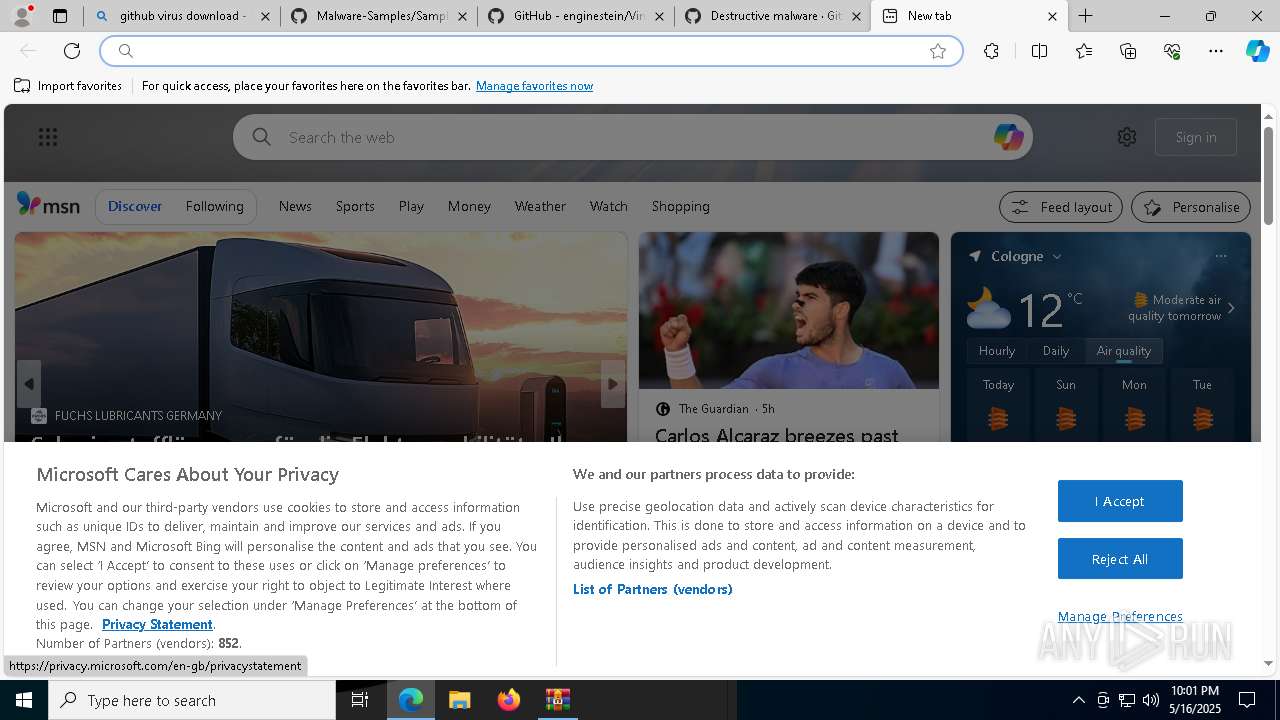Screen dimensions: 1280x720
Task: Launch Firefox from taskbar
Action: (509, 700)
